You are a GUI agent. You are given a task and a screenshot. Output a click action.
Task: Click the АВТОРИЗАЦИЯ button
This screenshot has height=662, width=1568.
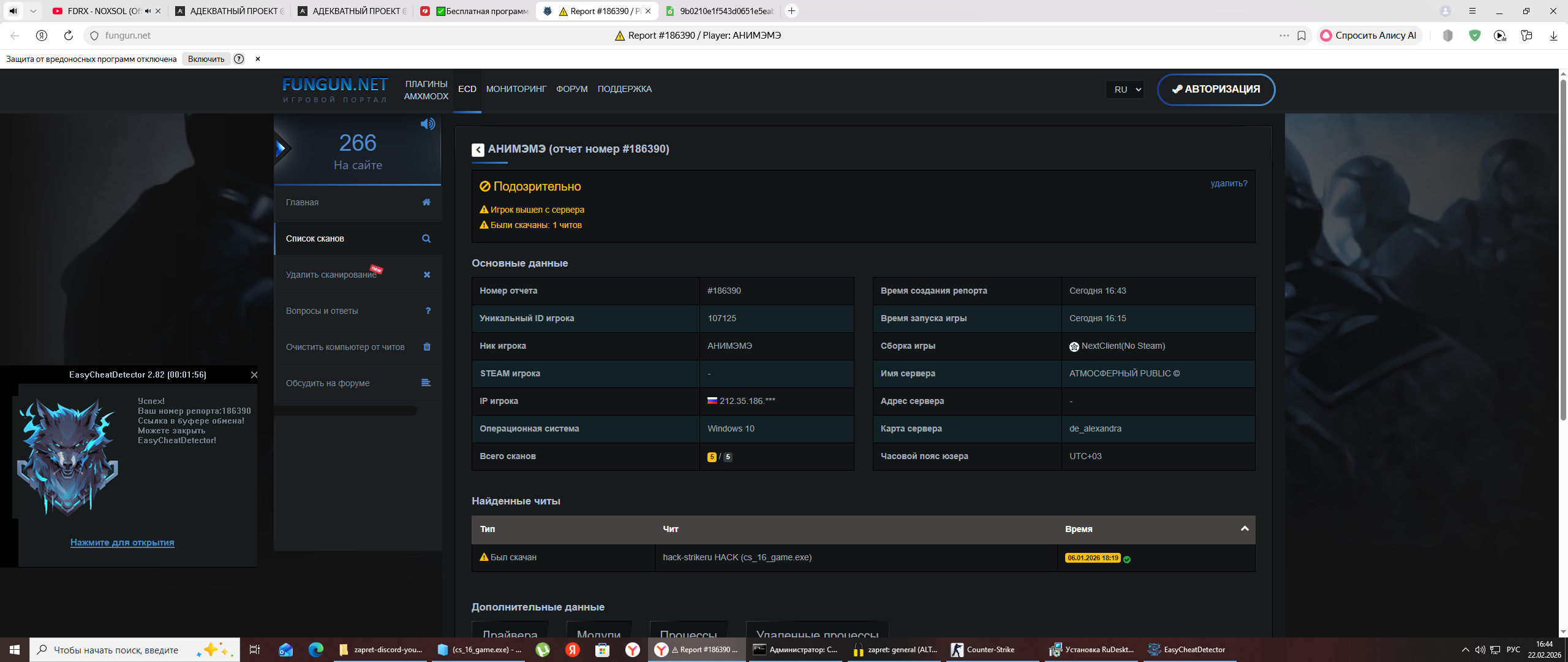point(1216,89)
